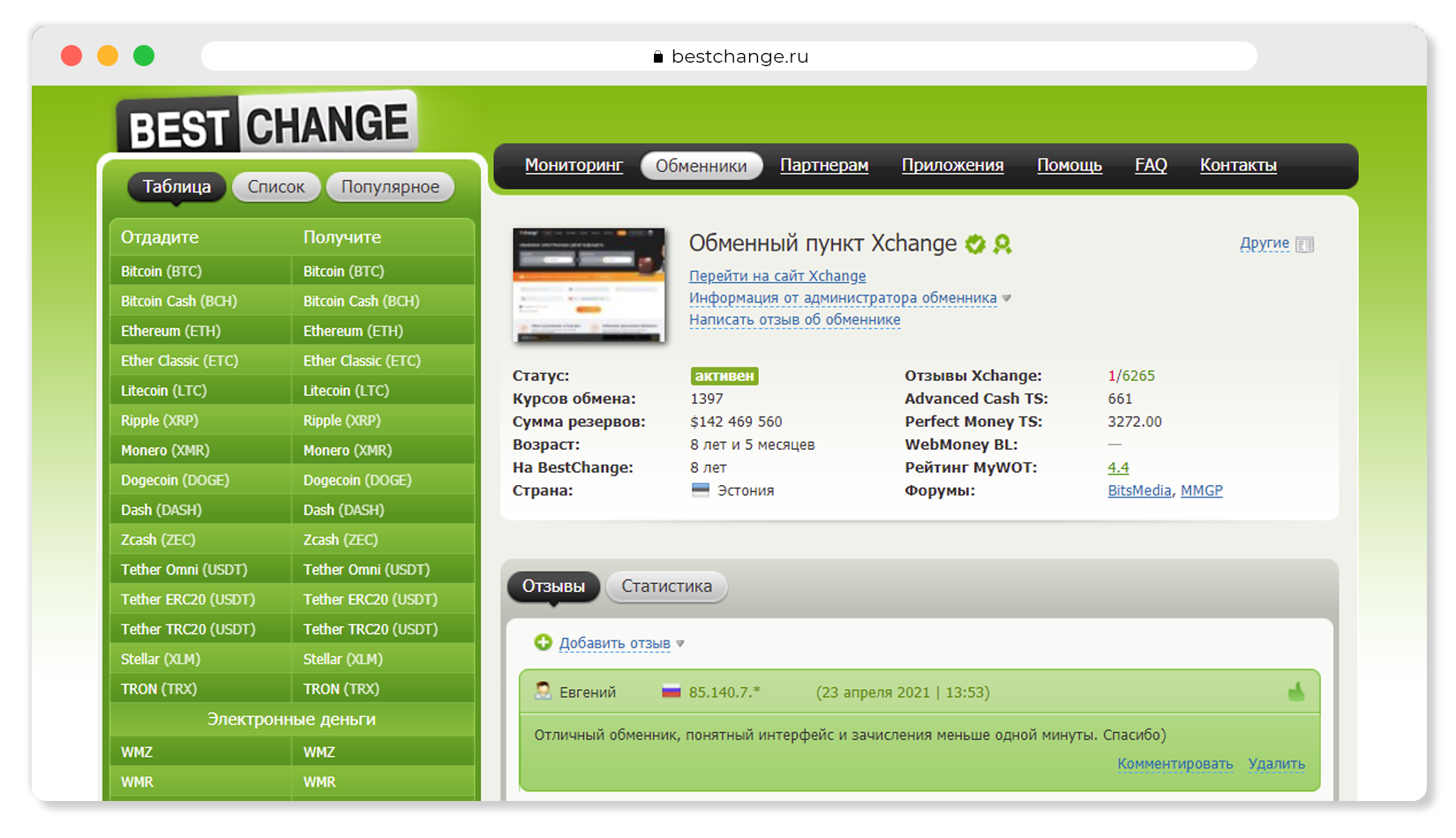This screenshot has width=1456, height=838.
Task: Open the MMGP forum link
Action: pyautogui.click(x=1202, y=490)
